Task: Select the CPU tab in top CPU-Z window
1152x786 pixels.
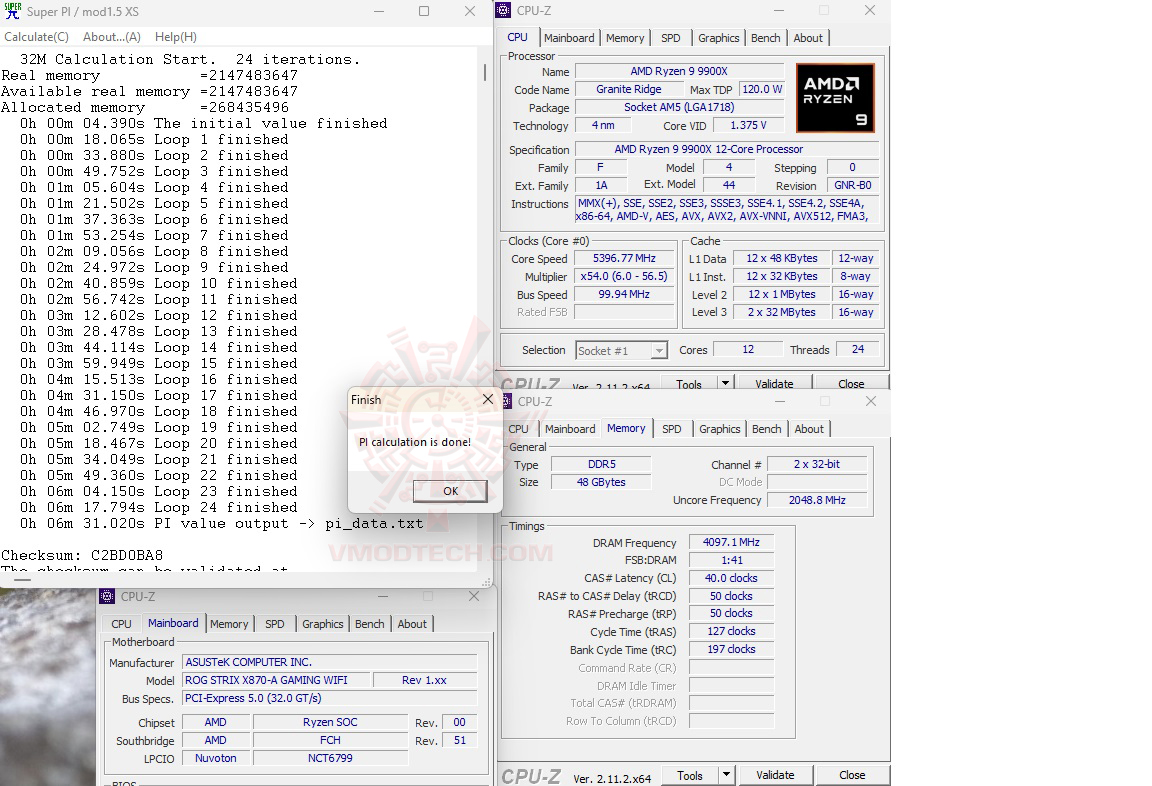Action: (517, 37)
